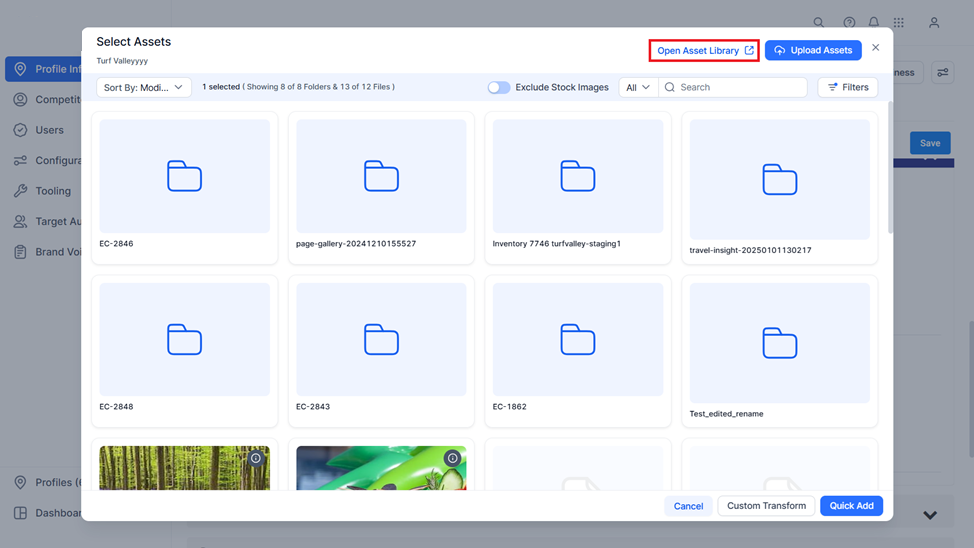Open the Filters panel
Viewport: 974px width, 548px height.
[847, 88]
